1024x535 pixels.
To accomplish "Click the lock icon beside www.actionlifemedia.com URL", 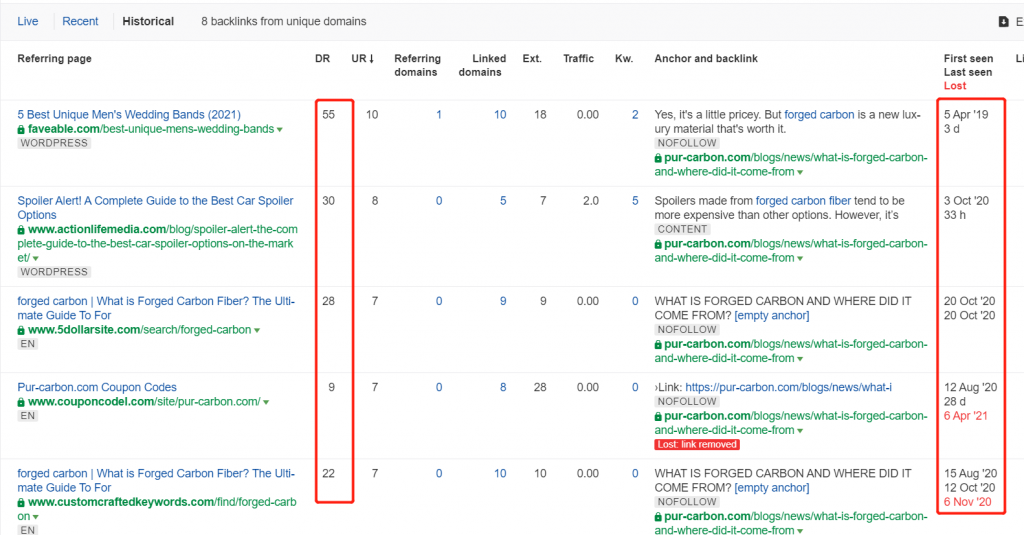I will [22, 230].
